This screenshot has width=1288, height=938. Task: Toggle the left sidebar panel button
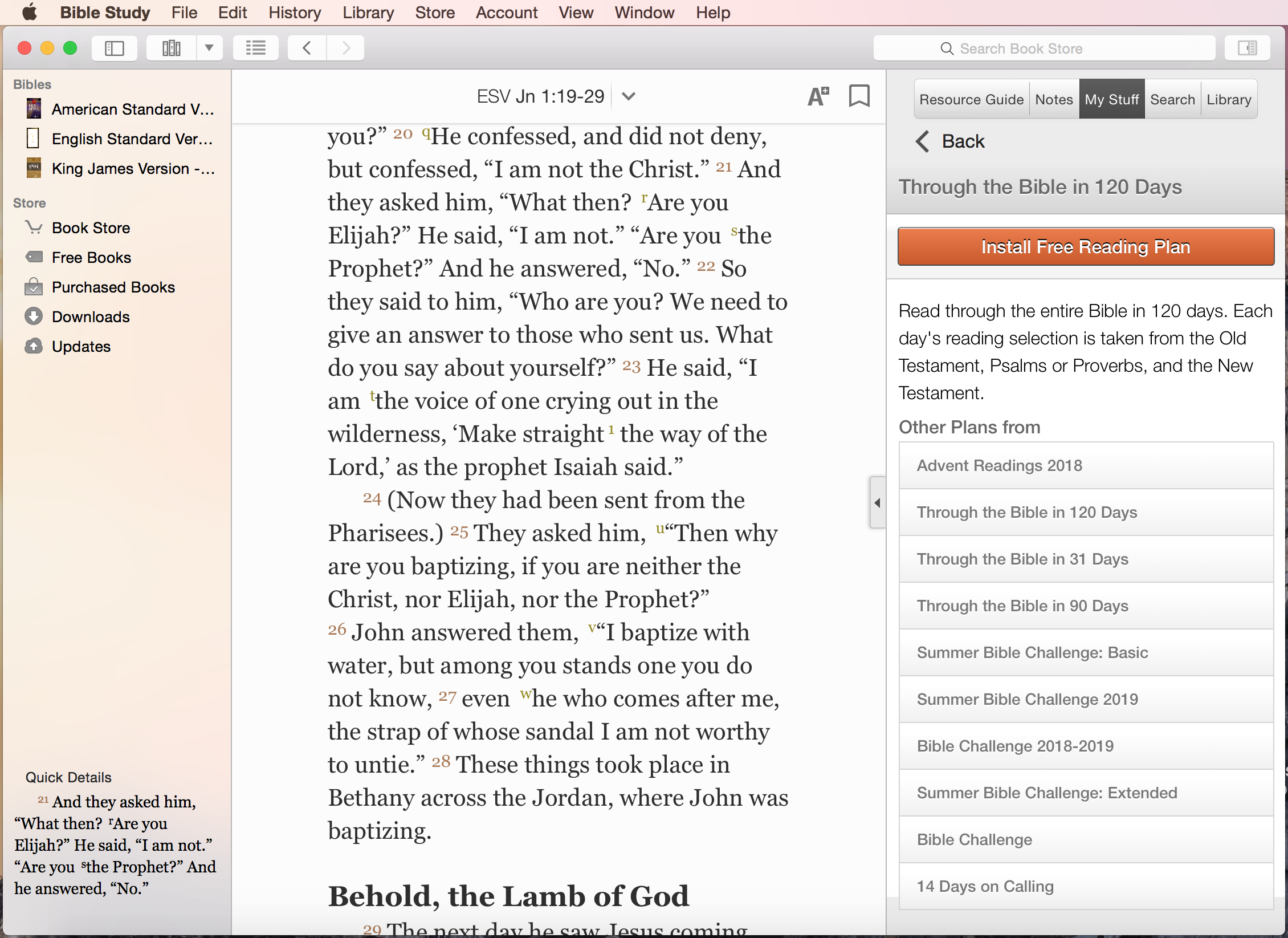115,48
